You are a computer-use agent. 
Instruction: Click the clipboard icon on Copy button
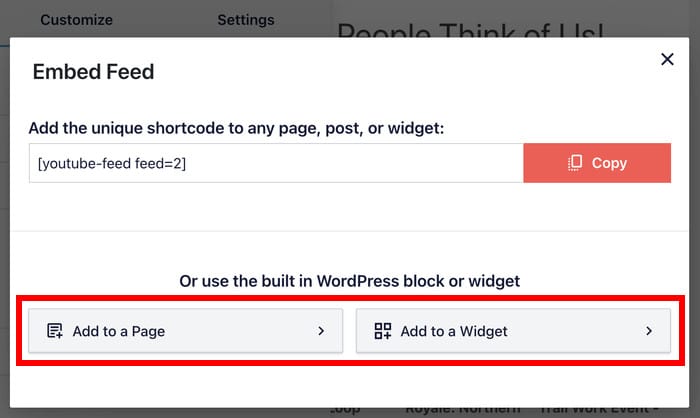[575, 163]
